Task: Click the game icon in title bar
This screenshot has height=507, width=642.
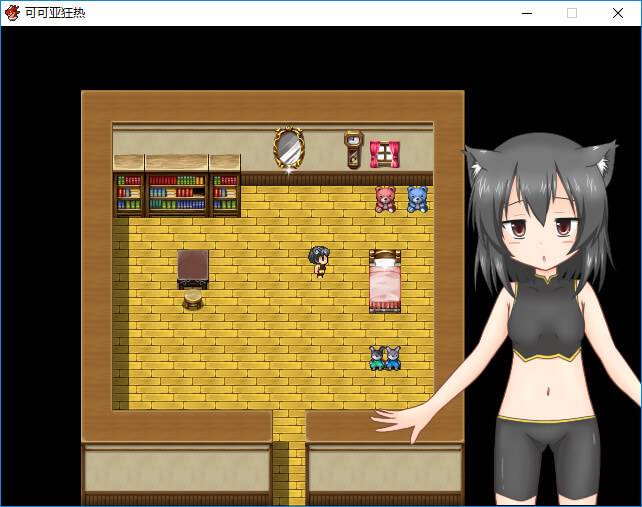Action: (x=12, y=12)
